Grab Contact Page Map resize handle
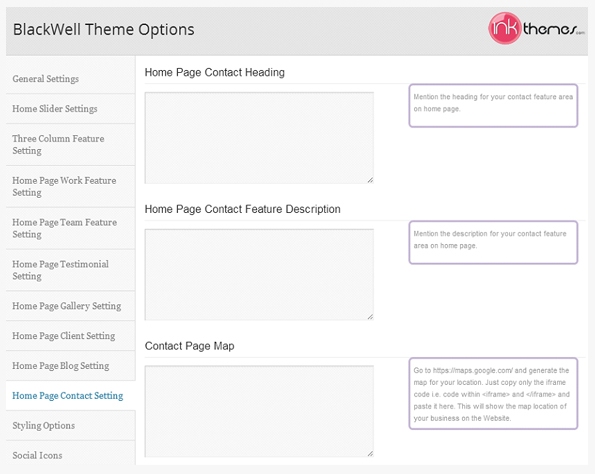 [370, 453]
